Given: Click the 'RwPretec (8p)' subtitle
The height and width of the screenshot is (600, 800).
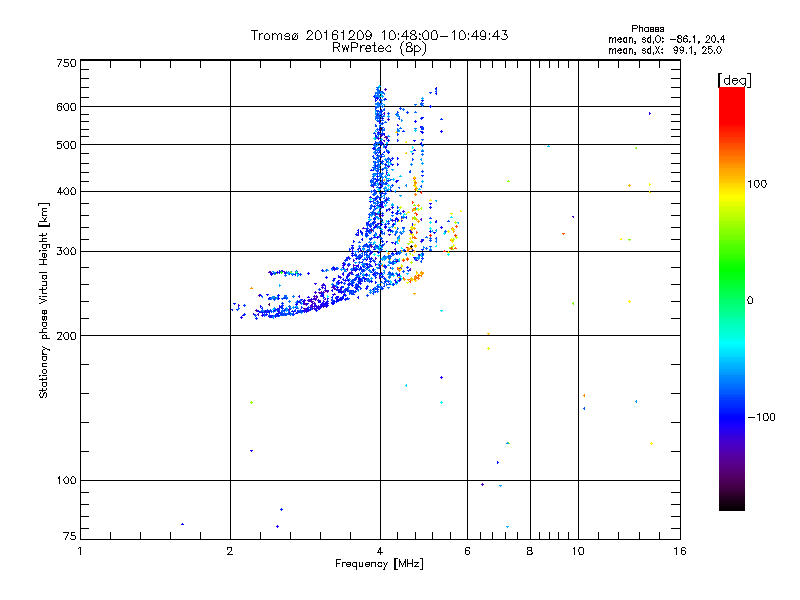Looking at the screenshot, I should tap(379, 48).
